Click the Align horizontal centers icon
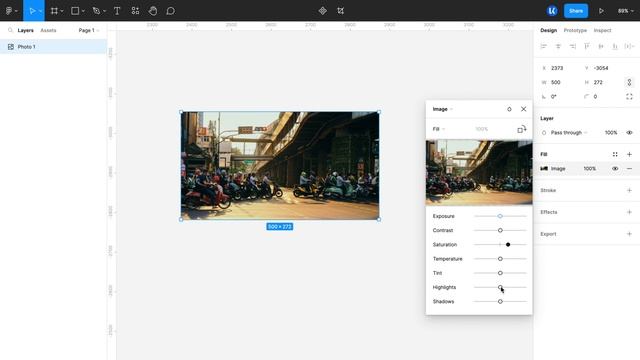This screenshot has width=640, height=360. click(x=558, y=46)
